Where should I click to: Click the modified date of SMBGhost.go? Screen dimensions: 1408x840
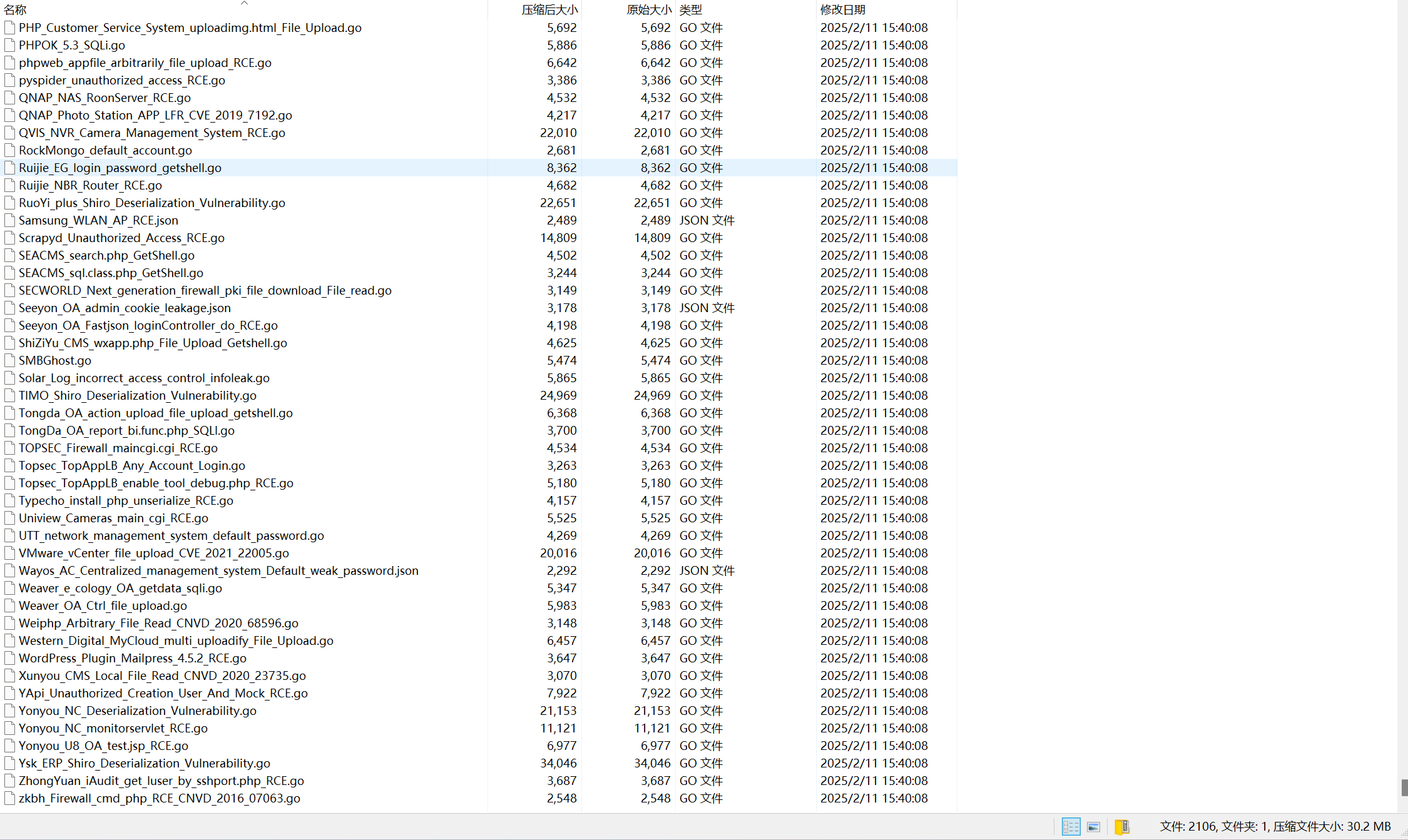tap(874, 360)
